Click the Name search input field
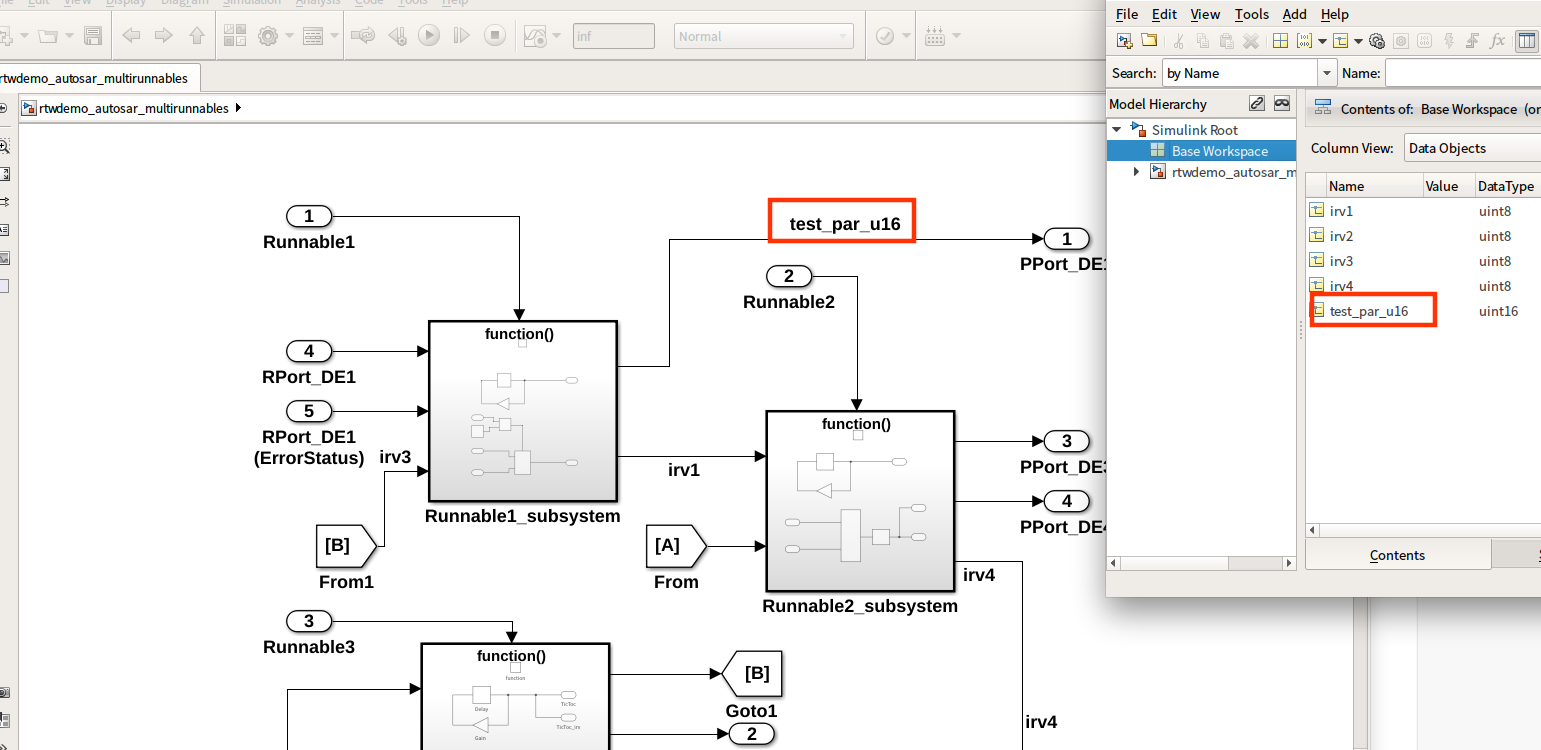Viewport: 1541px width, 750px height. (1463, 73)
